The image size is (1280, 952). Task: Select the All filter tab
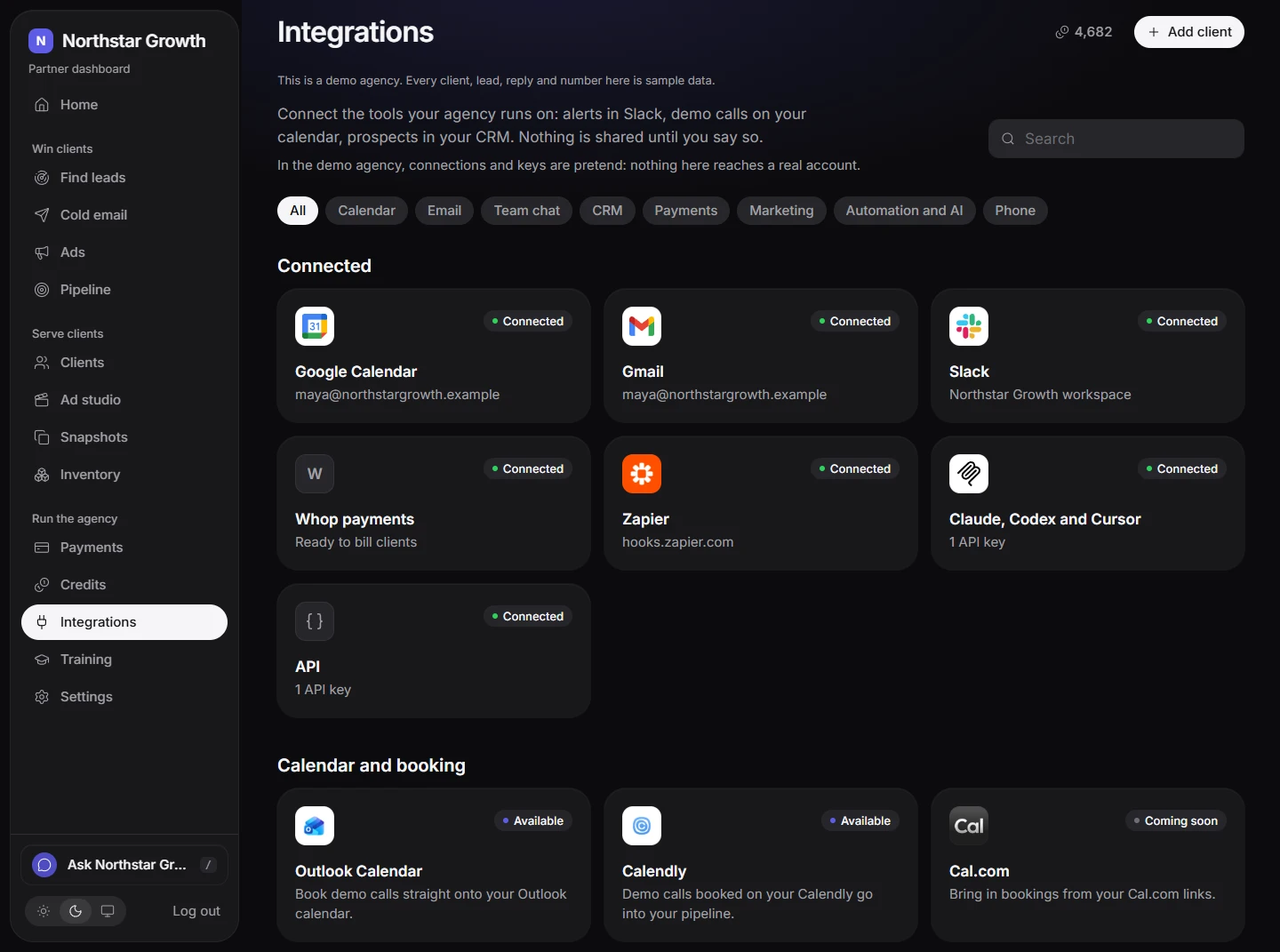click(x=298, y=211)
